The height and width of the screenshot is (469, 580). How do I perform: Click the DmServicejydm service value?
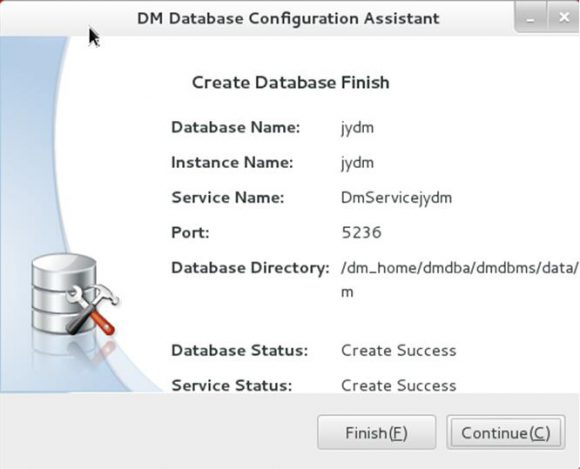coord(397,198)
